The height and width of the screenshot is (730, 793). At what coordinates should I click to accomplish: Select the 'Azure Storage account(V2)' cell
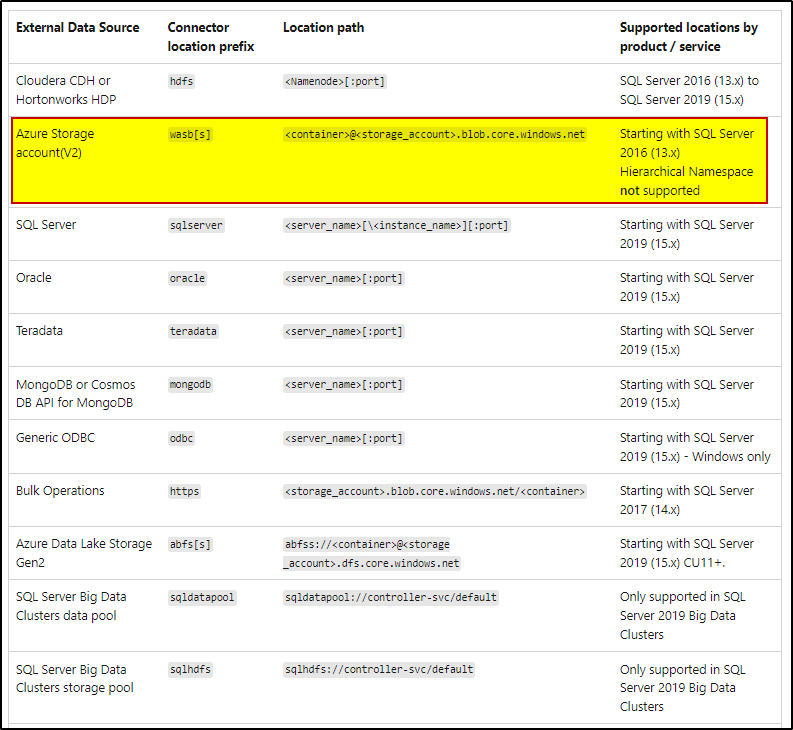pyautogui.click(x=55, y=143)
